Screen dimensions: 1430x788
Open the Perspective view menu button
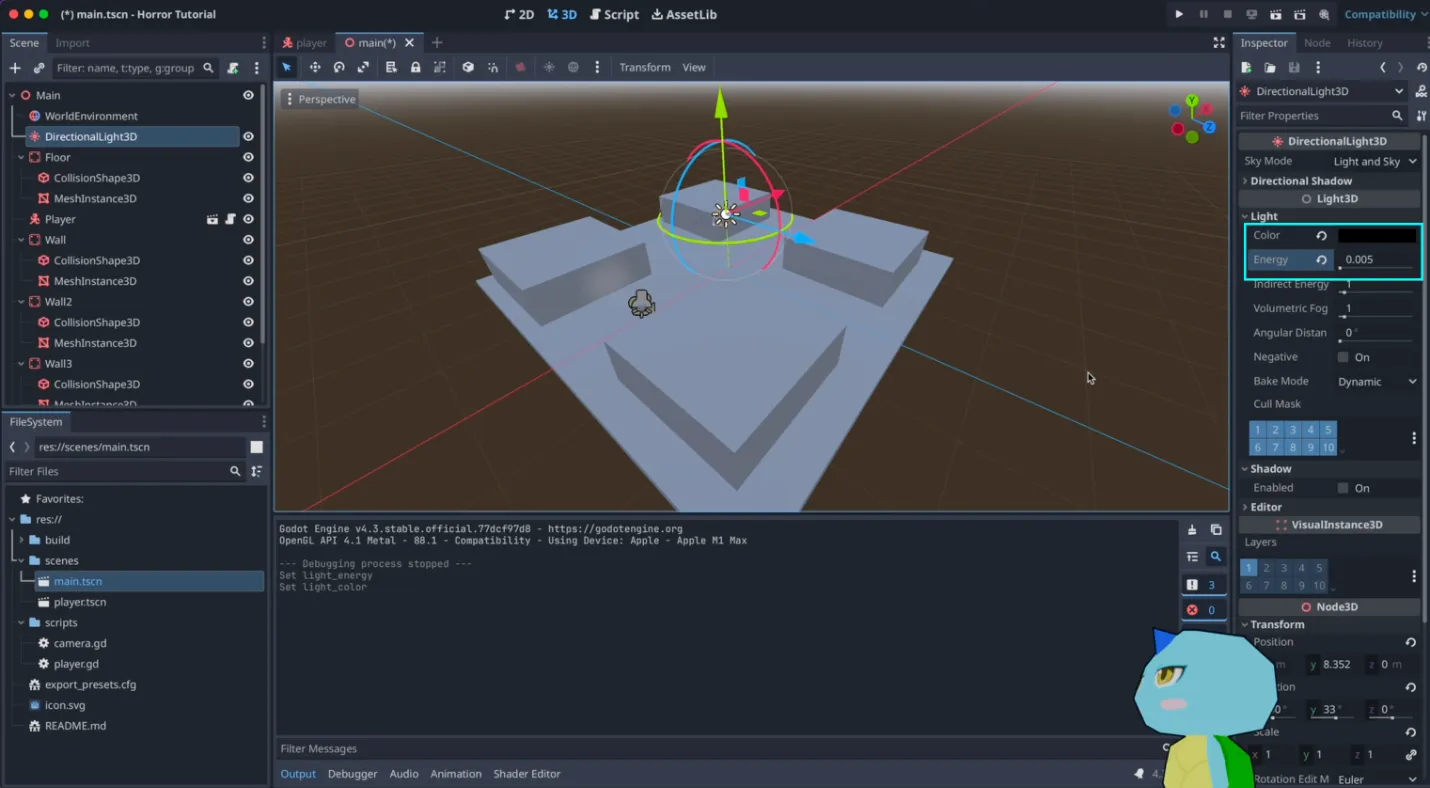click(320, 99)
